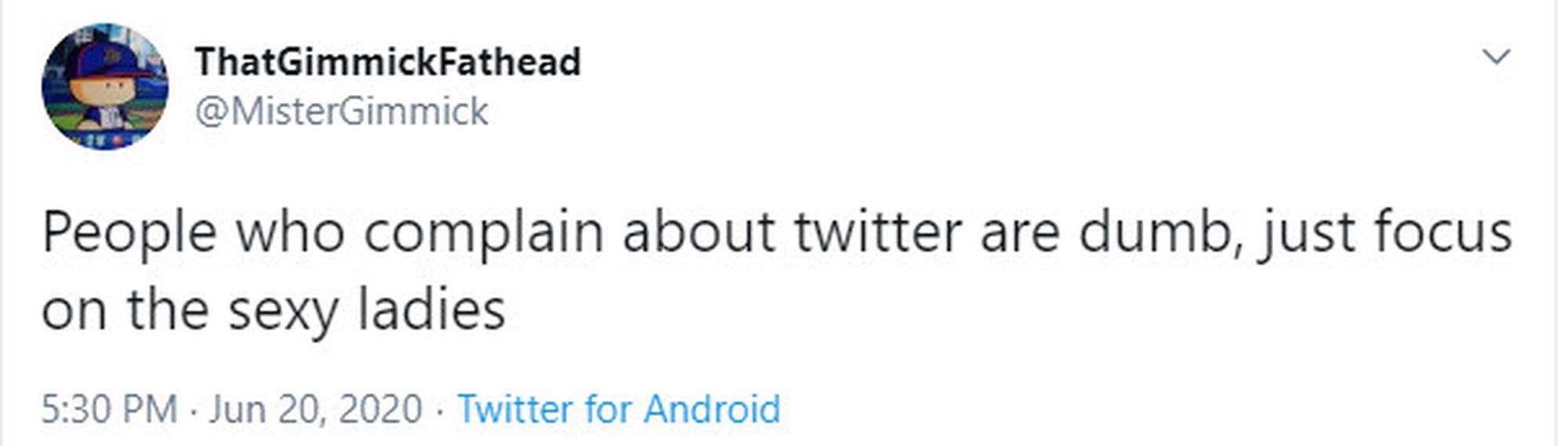Open the tweet options chevron menu
The image size is (1568, 446).
click(1496, 57)
